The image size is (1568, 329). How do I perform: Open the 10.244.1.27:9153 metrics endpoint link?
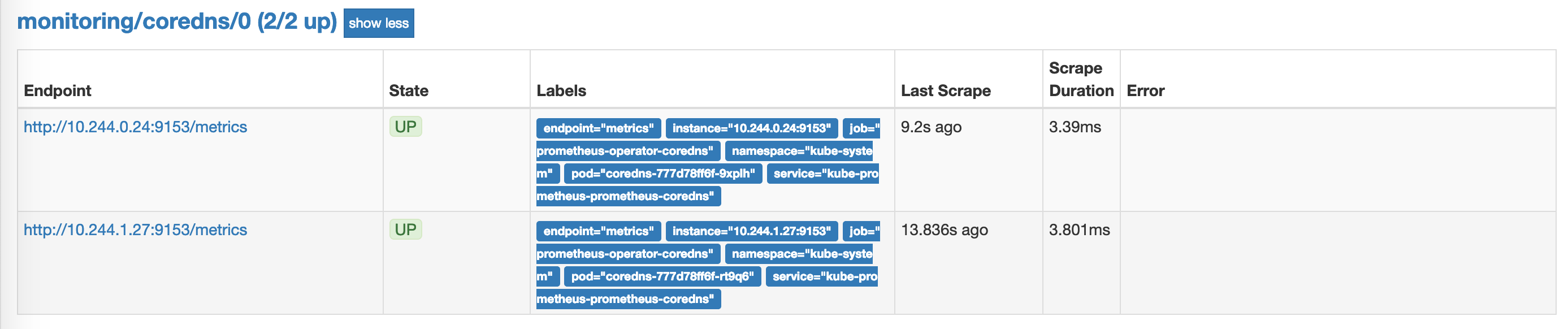pyautogui.click(x=135, y=230)
